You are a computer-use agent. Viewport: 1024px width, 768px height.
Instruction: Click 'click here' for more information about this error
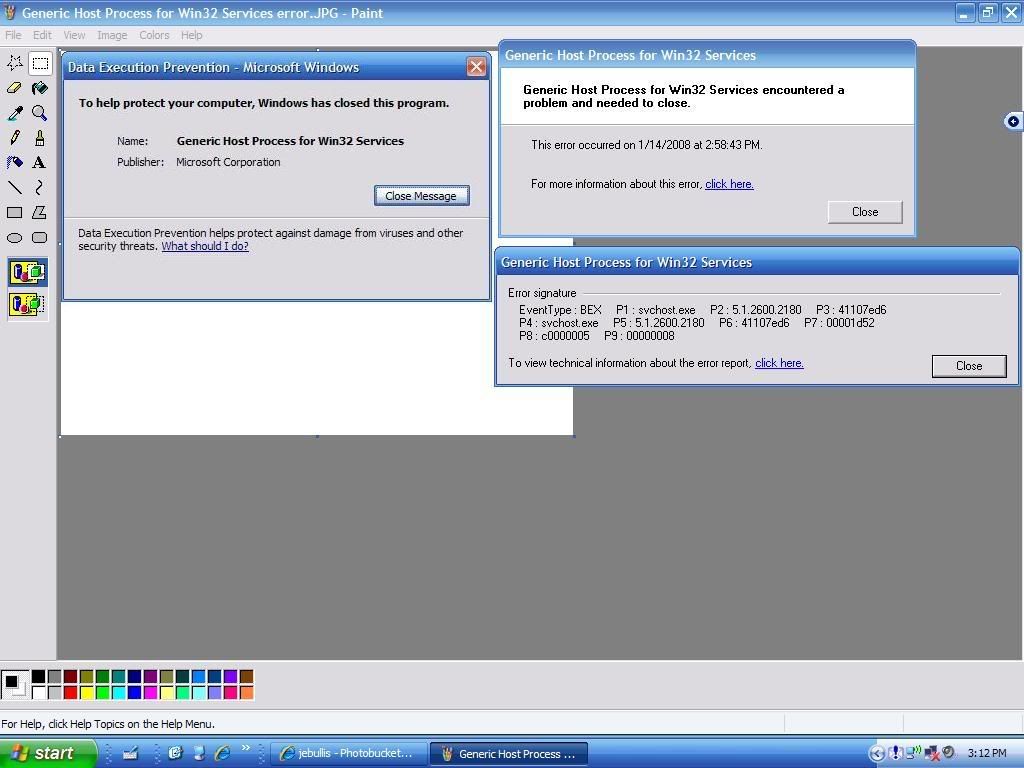coord(729,184)
